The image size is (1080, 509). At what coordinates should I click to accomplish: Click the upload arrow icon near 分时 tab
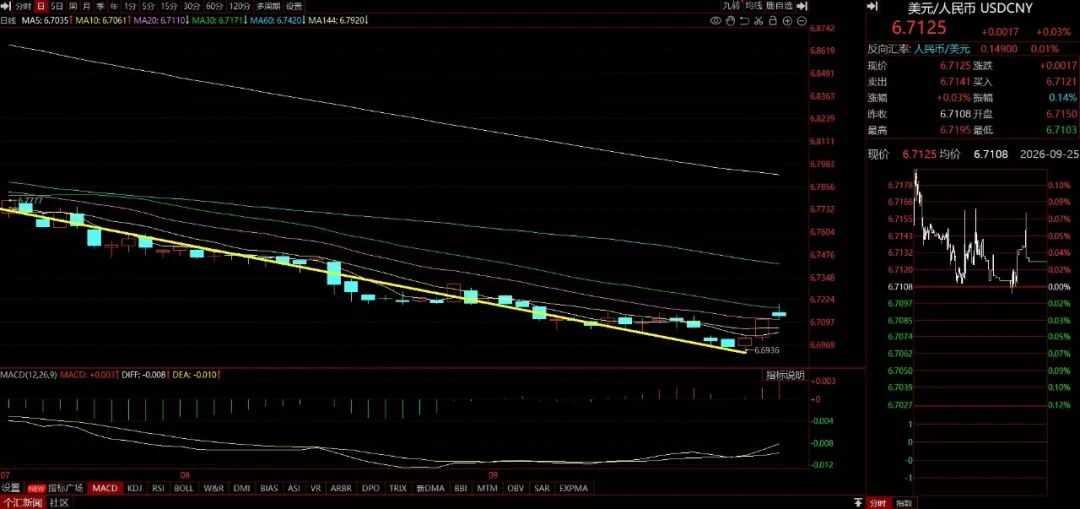[858, 501]
